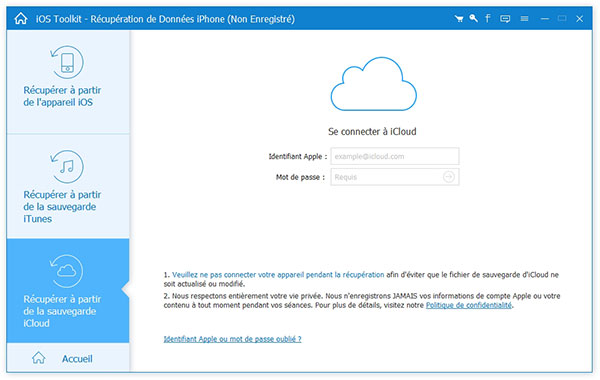Viewport: 600px width, 380px height.
Task: Switch to Récupérer à partir de la sauvegarde iTunes
Action: point(68,186)
